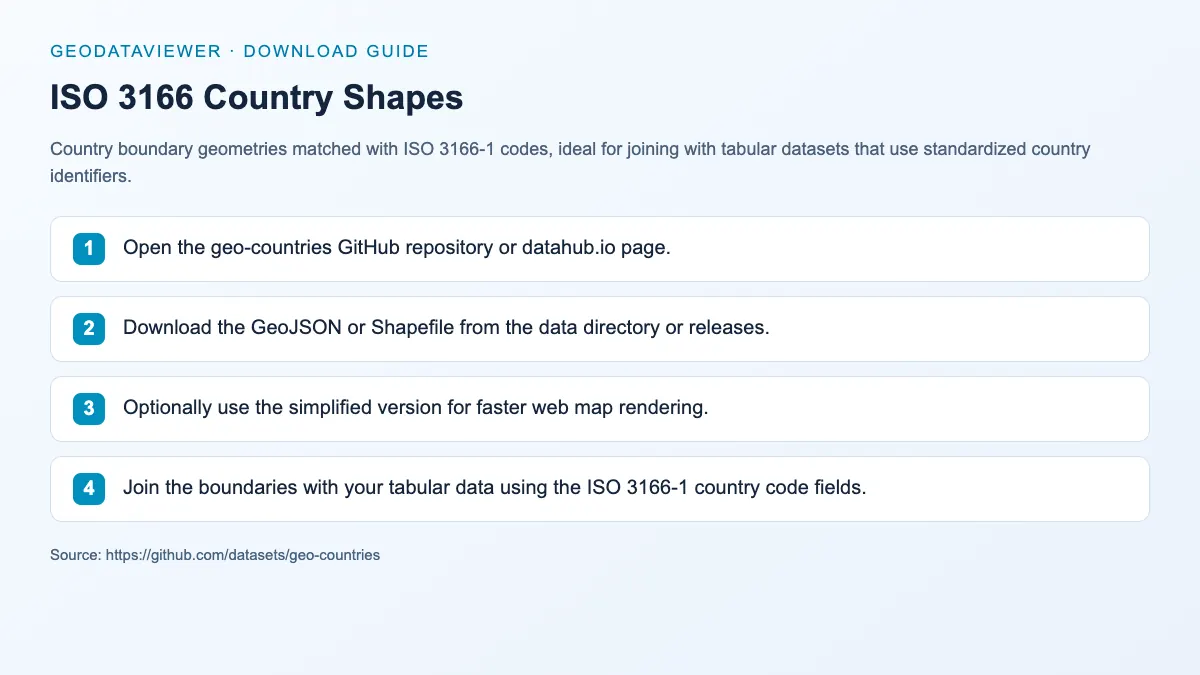Screen dimensions: 1200x675
Task: Click 'Download the GeoJSON or Shapefile' step text
Action: (x=446, y=328)
